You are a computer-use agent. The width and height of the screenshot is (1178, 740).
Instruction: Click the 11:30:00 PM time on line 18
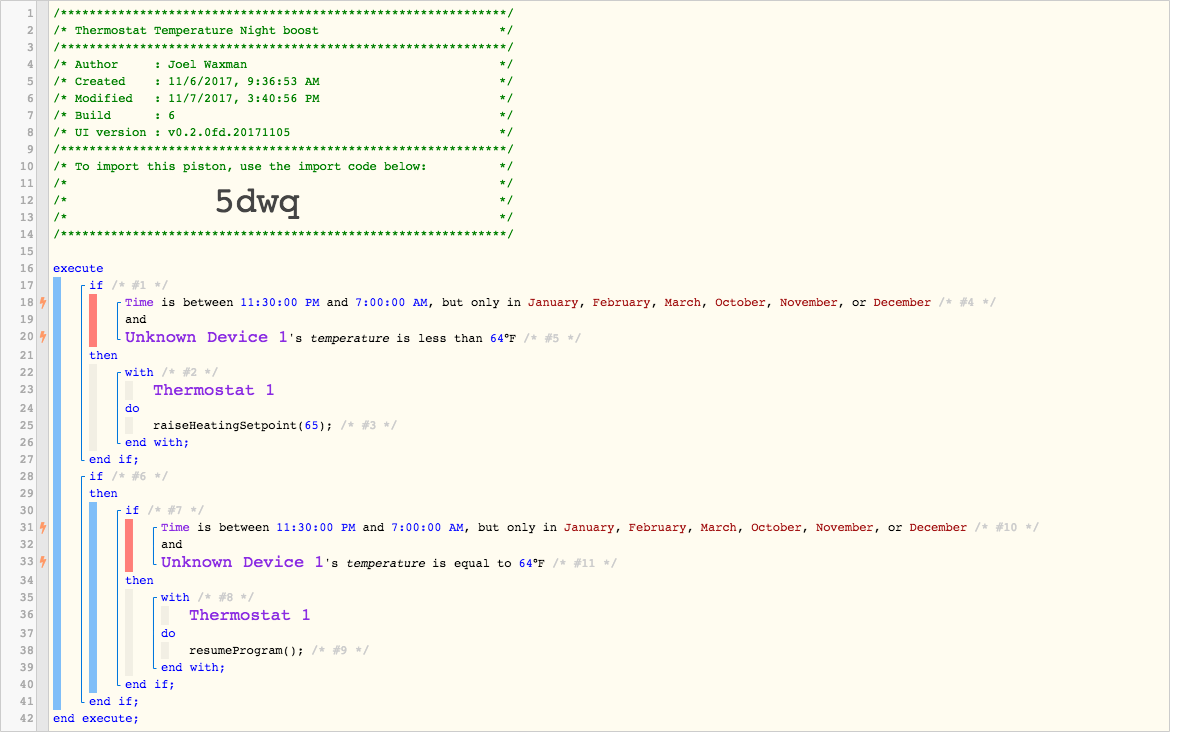coord(279,303)
